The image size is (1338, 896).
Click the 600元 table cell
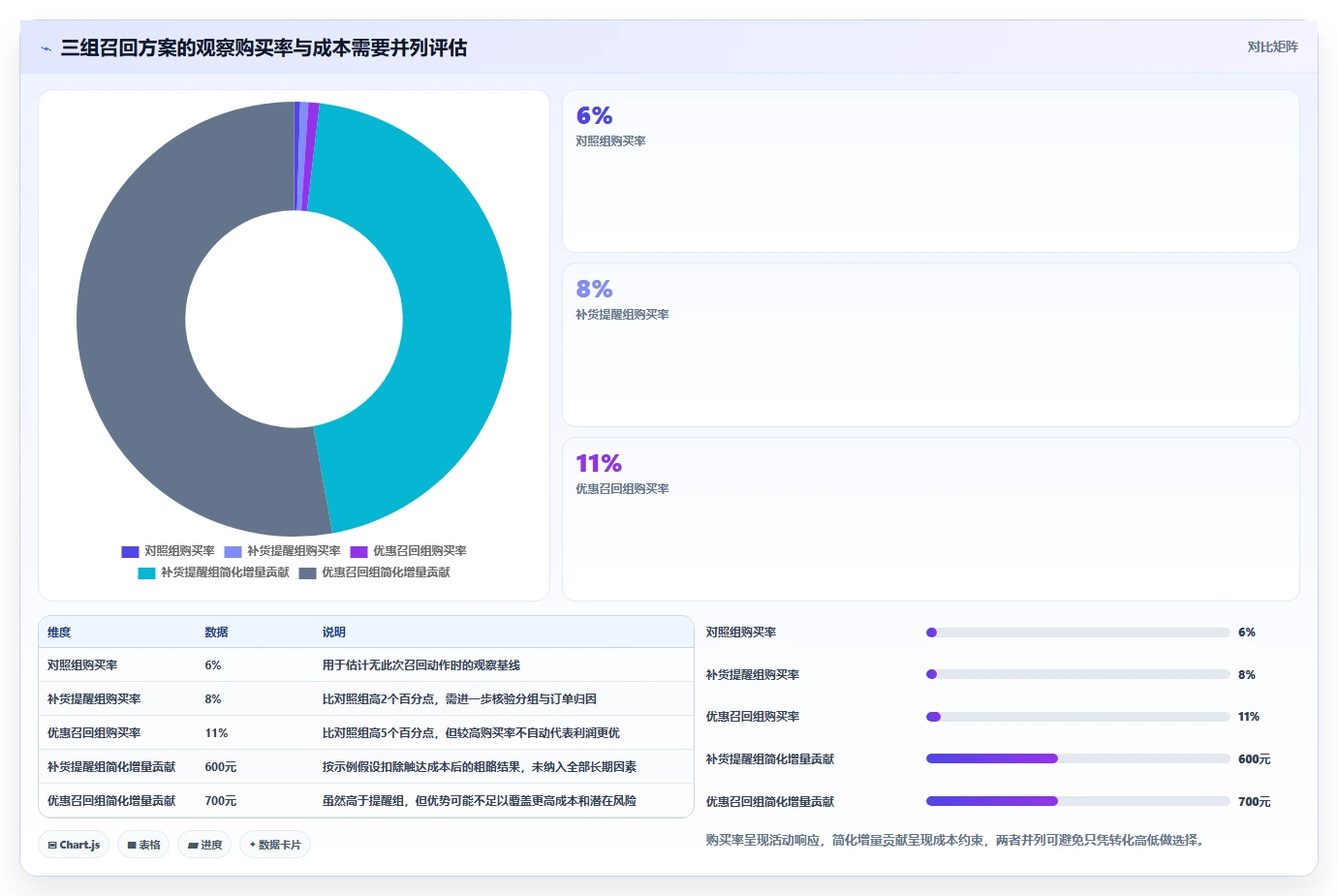click(221, 767)
